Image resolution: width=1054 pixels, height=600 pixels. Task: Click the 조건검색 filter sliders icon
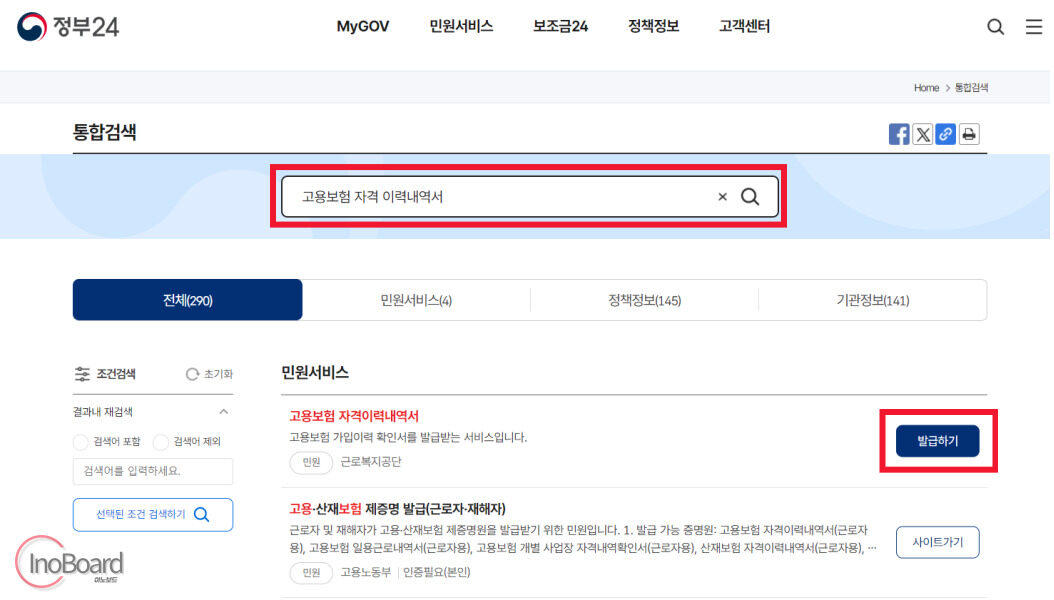pos(82,374)
